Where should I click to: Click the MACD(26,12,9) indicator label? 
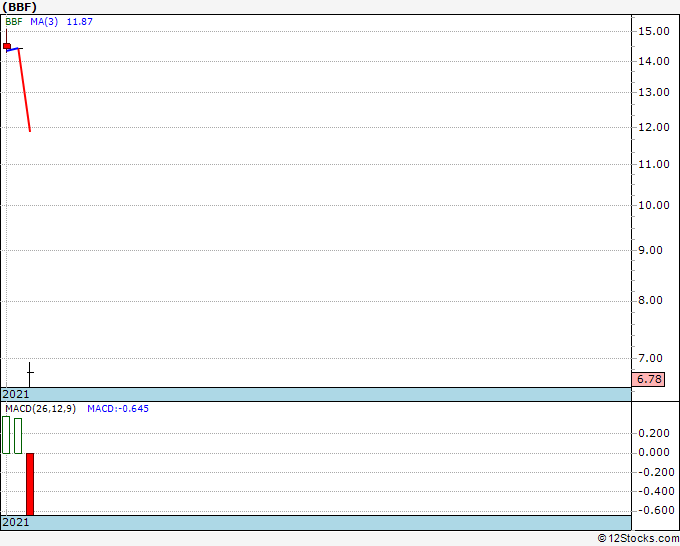pyautogui.click(x=40, y=409)
